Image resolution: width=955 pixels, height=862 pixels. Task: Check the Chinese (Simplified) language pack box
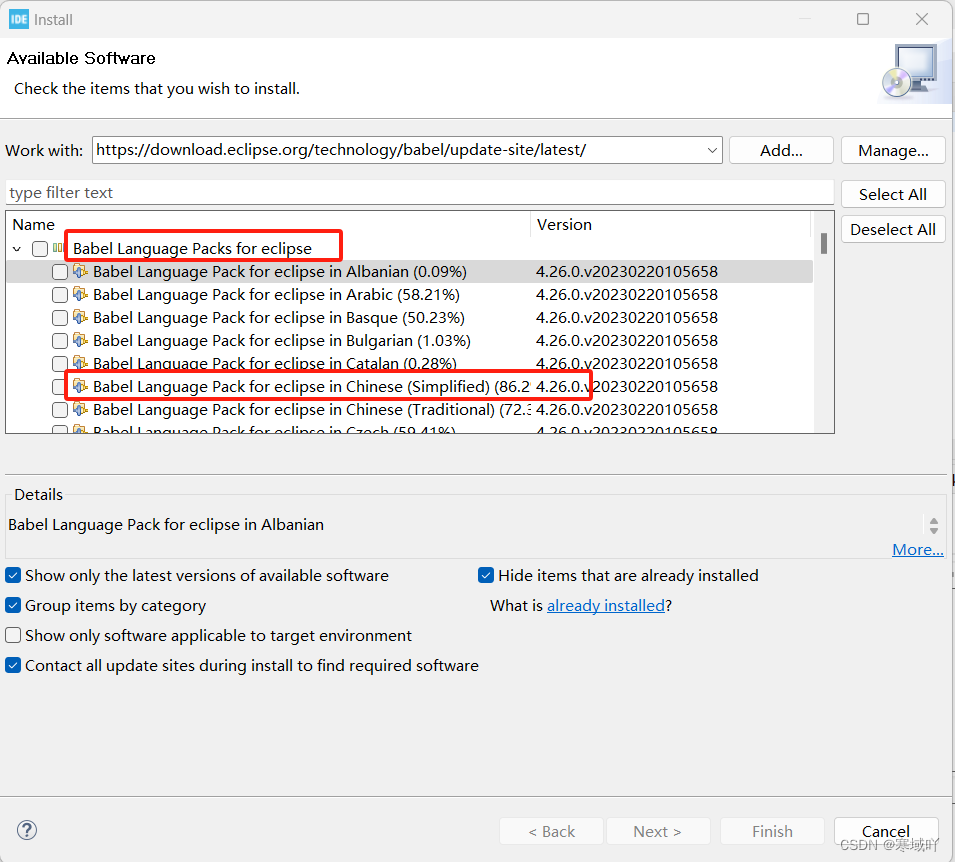point(58,387)
